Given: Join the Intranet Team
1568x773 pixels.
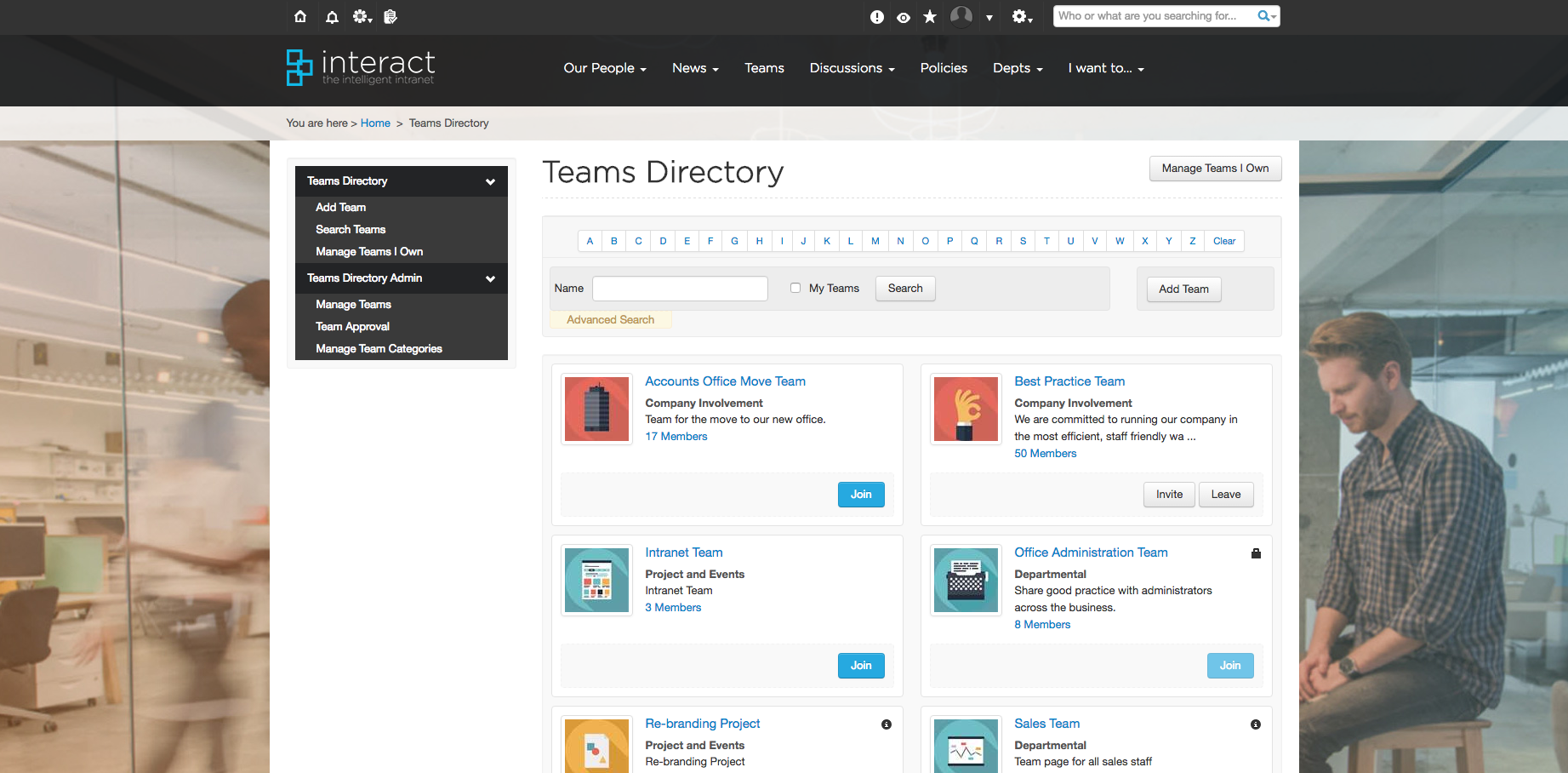Looking at the screenshot, I should click(x=861, y=666).
